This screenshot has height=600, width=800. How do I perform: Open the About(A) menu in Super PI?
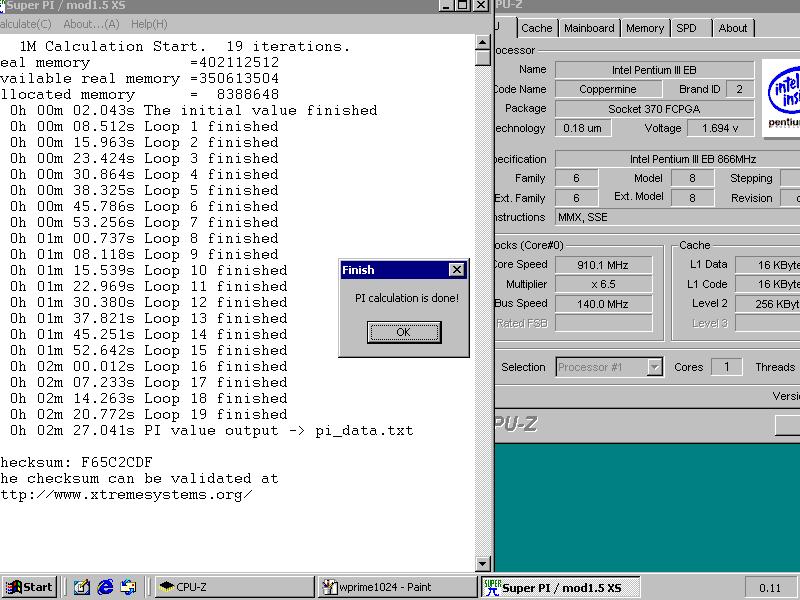pos(91,24)
